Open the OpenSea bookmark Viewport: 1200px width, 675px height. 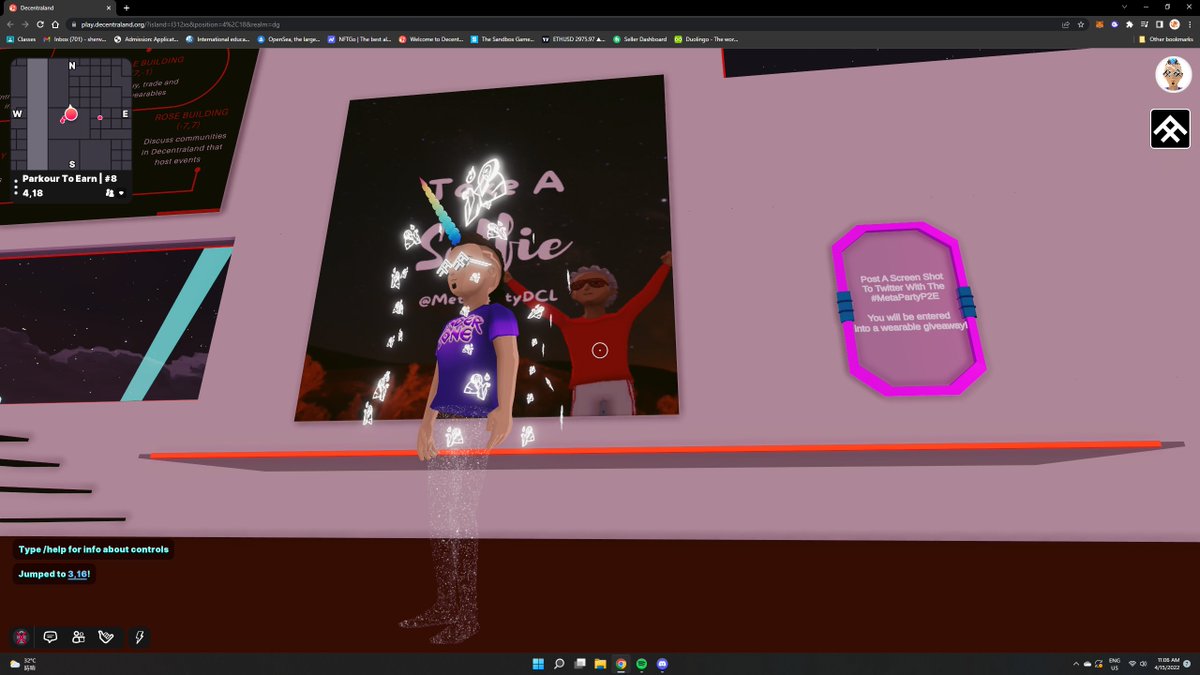289,39
